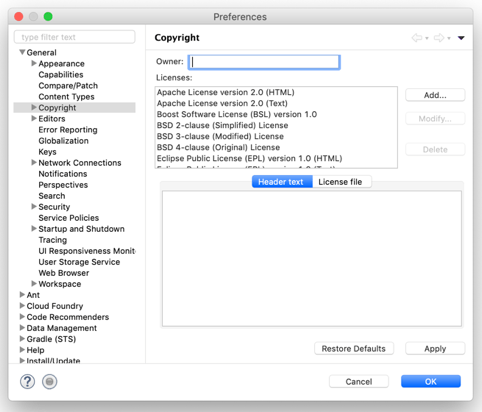Viewport: 482px width, 412px height.
Task: Click the type filter text box
Action: pos(75,37)
